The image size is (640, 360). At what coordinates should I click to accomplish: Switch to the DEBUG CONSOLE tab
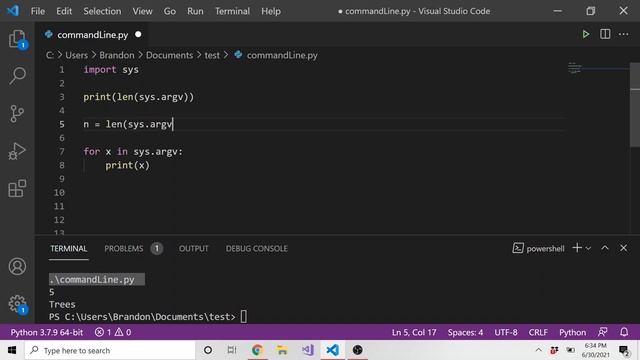point(256,249)
